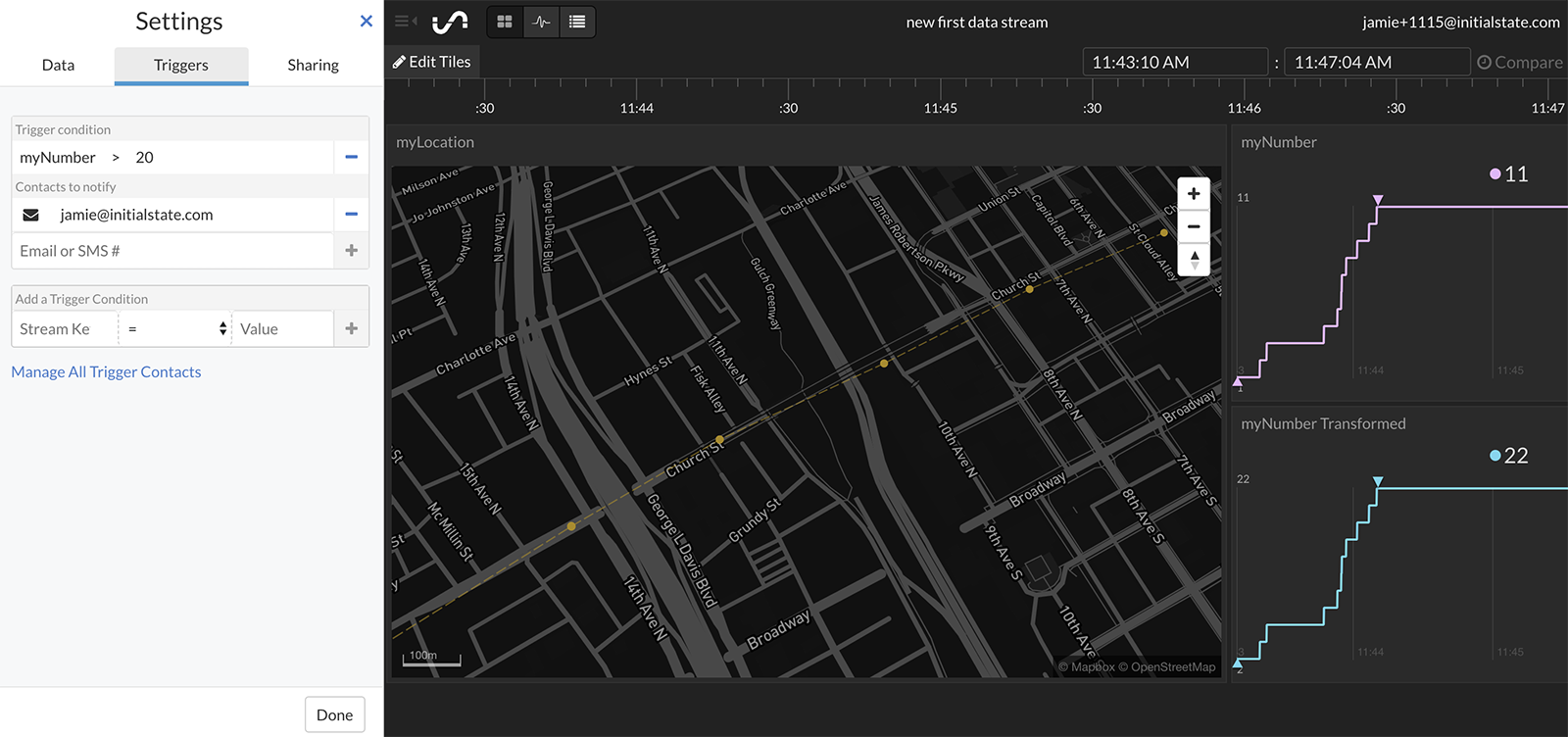Screen dimensions: 1568x737
Task: Remove jamie@initialstate.com contact
Action: (x=351, y=215)
